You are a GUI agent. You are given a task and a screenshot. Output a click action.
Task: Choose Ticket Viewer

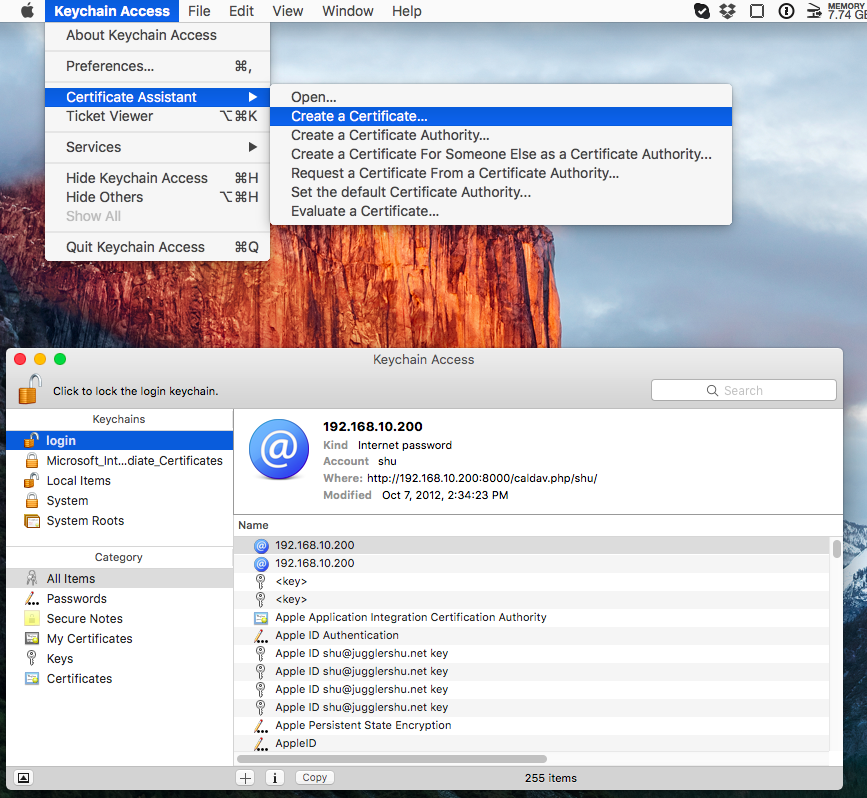[157, 116]
